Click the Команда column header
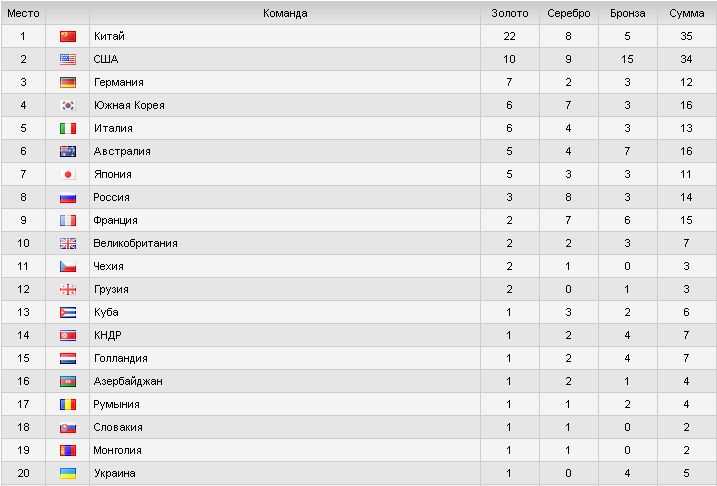Viewport: 717px width, 486px height. pyautogui.click(x=285, y=13)
